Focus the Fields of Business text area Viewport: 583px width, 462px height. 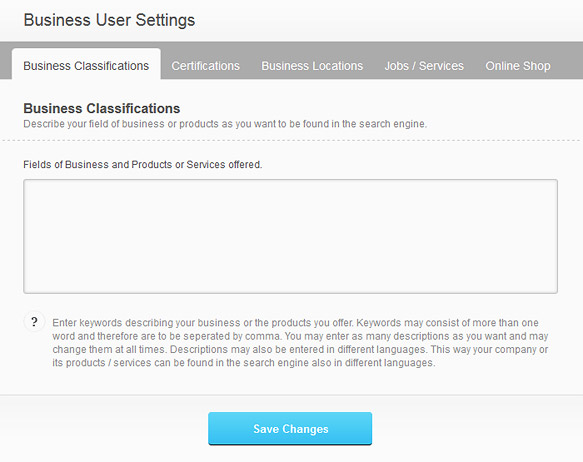290,236
